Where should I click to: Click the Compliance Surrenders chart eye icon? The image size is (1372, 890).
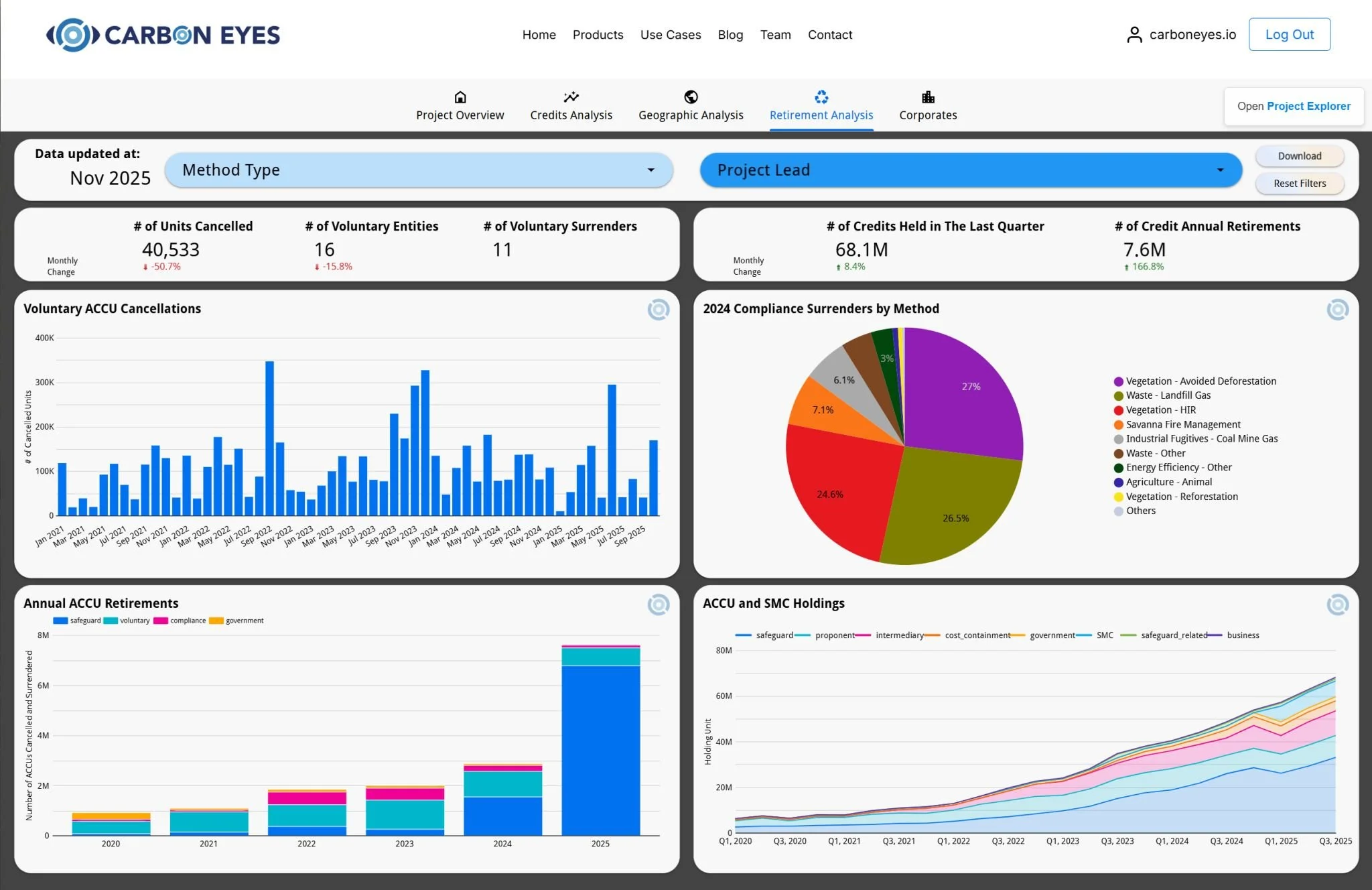click(x=1337, y=310)
